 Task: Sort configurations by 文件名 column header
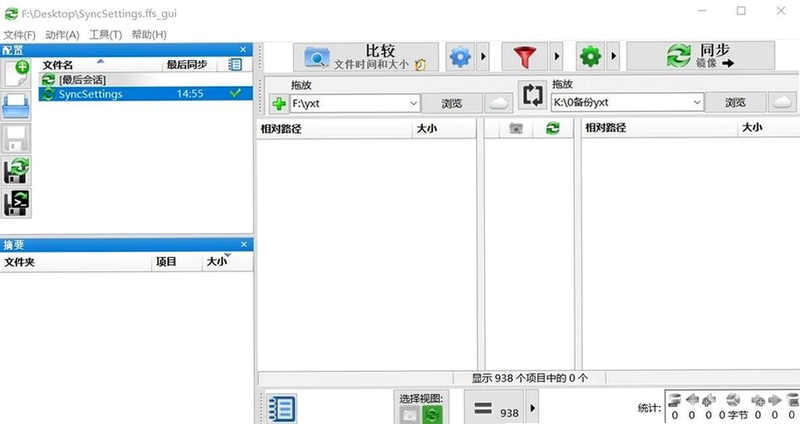(100, 65)
